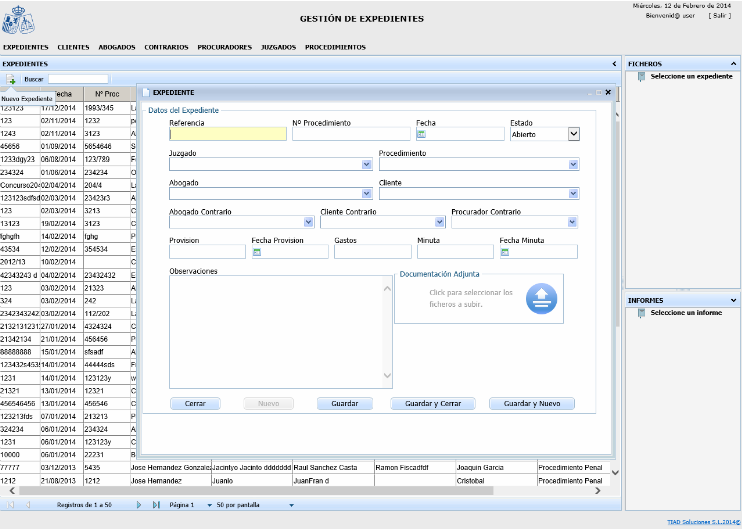Expand the Procurador Contrario dropdown
The width and height of the screenshot is (742, 529).
click(x=573, y=222)
